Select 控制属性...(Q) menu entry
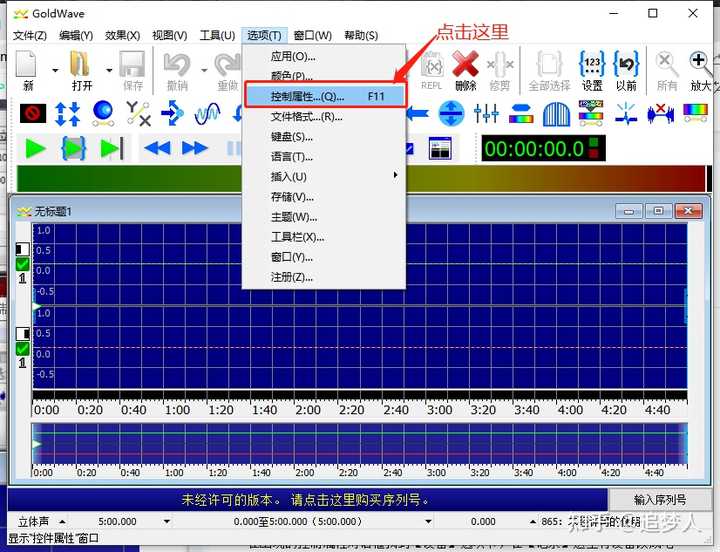The width and height of the screenshot is (720, 552). (x=325, y=96)
